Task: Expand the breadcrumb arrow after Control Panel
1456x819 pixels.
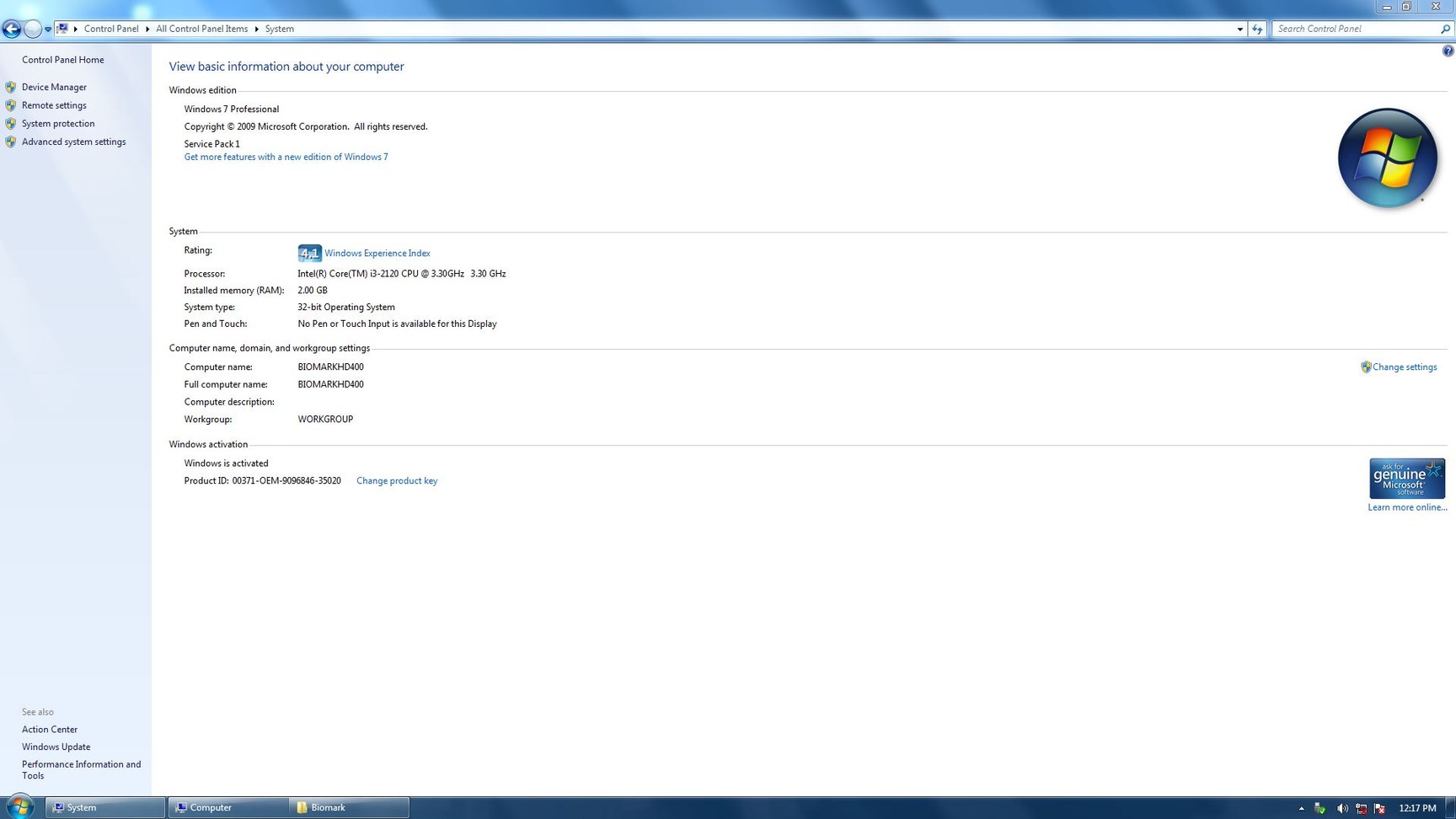Action: pos(147,29)
